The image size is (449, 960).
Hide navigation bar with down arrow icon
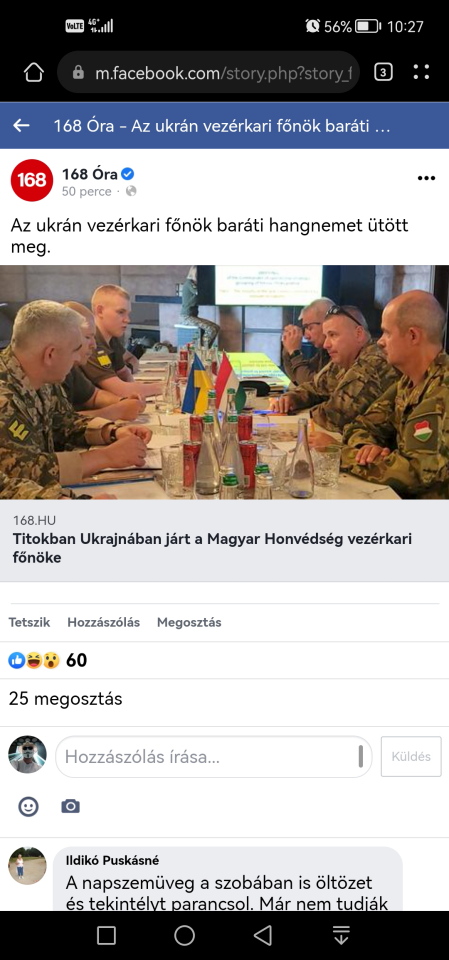tap(341, 935)
